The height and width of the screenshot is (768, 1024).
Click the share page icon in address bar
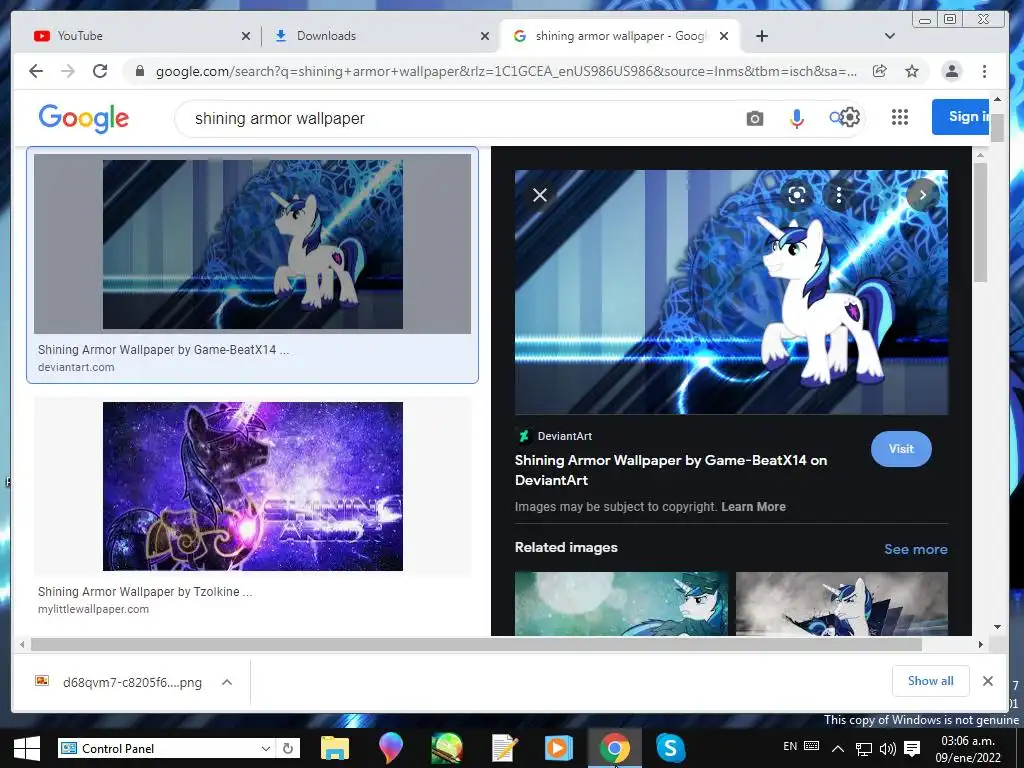tap(880, 71)
